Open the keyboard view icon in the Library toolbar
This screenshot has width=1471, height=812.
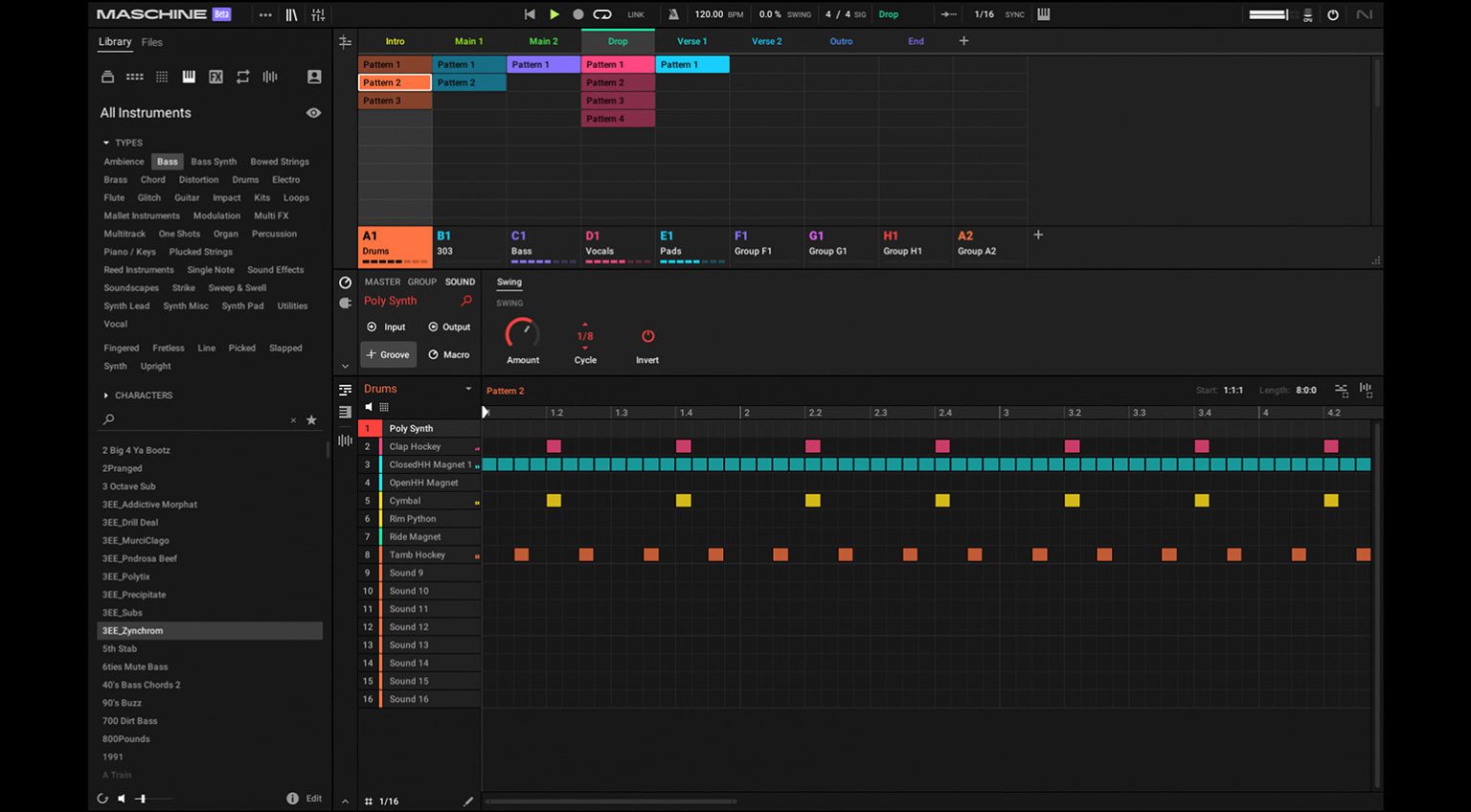(189, 77)
